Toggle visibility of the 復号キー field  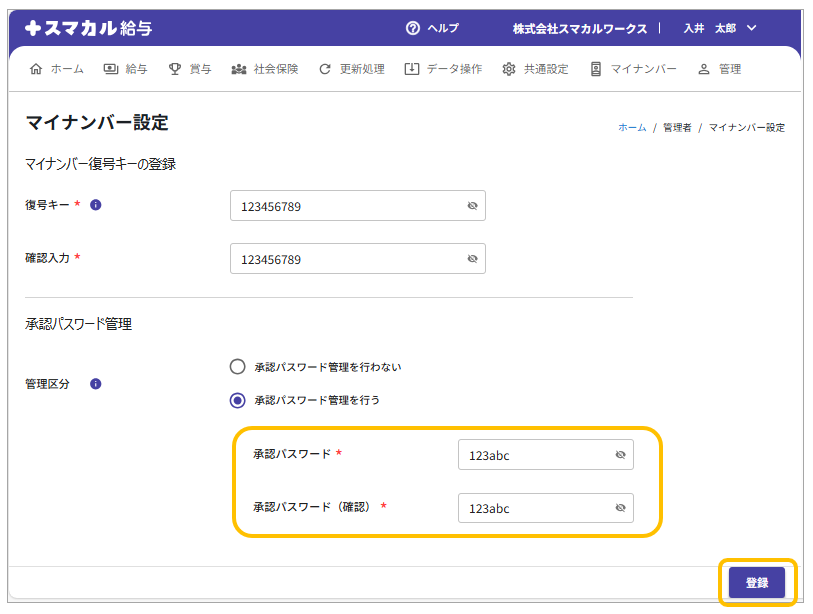tap(472, 206)
